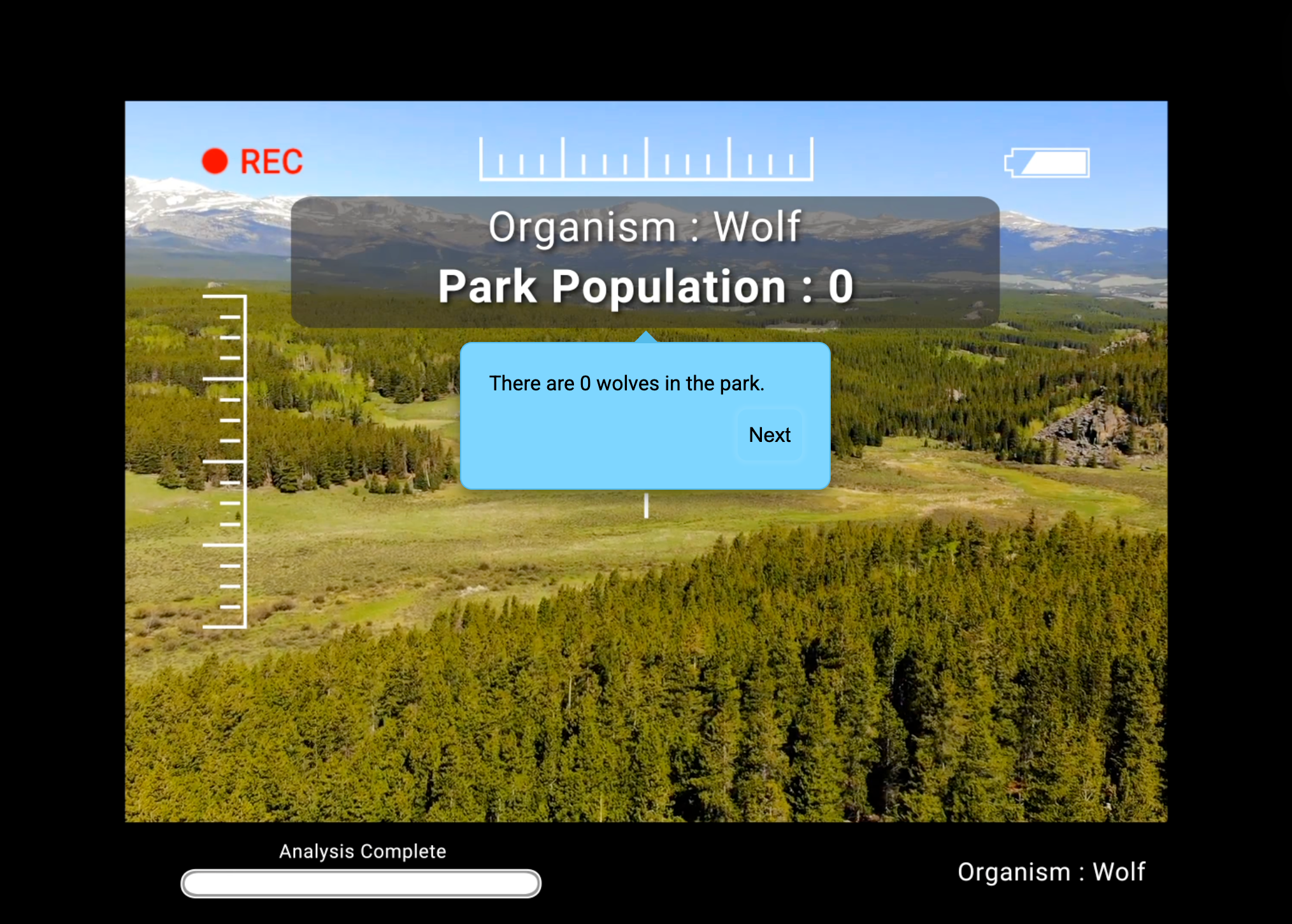This screenshot has width=1292, height=924.
Task: Click the vertical ruler scale on left
Action: 226,461
